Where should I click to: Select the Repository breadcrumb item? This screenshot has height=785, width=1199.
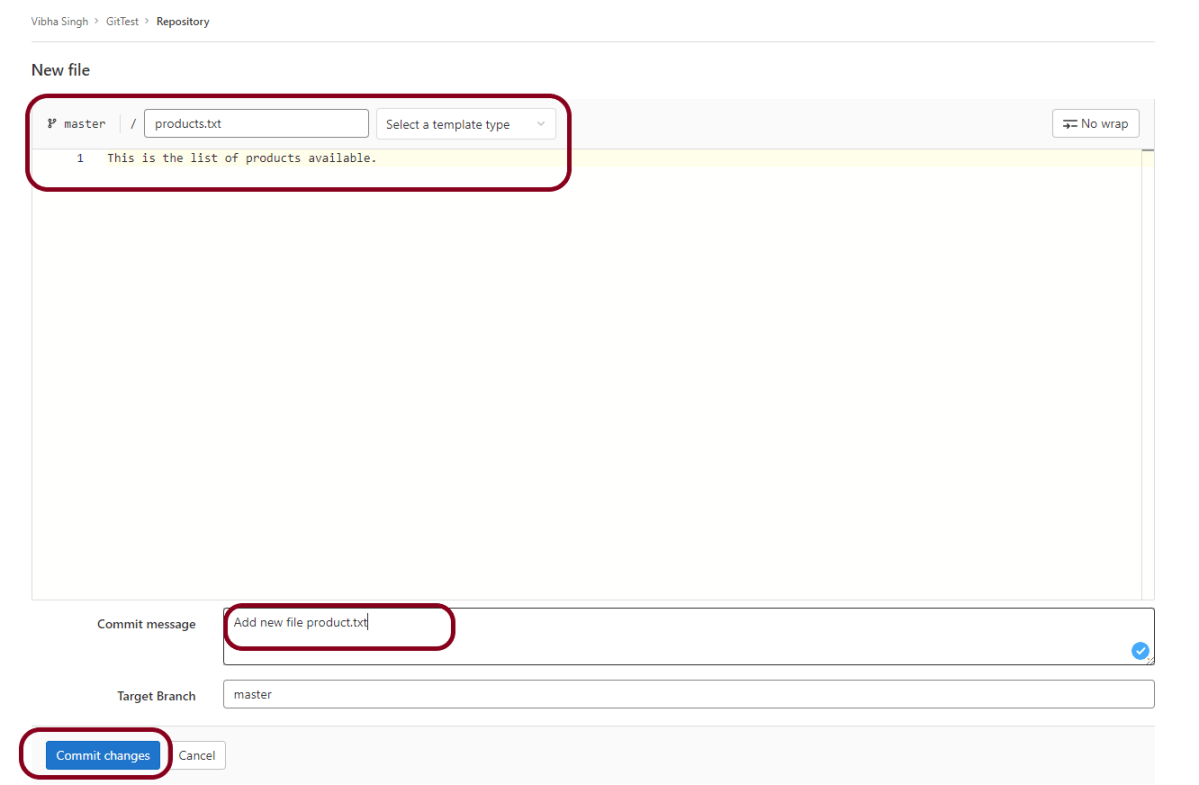pyautogui.click(x=183, y=21)
